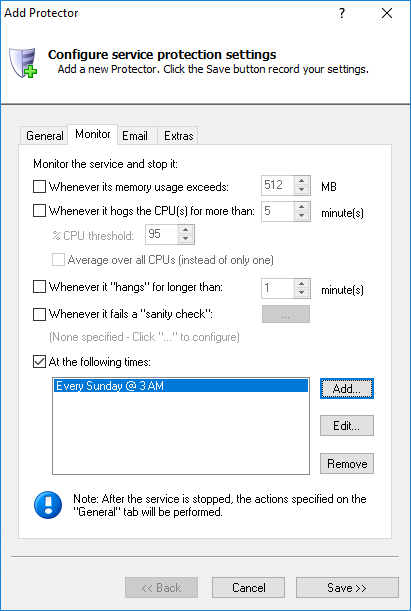
Task: Click the Edit... schedule button
Action: pos(347,426)
